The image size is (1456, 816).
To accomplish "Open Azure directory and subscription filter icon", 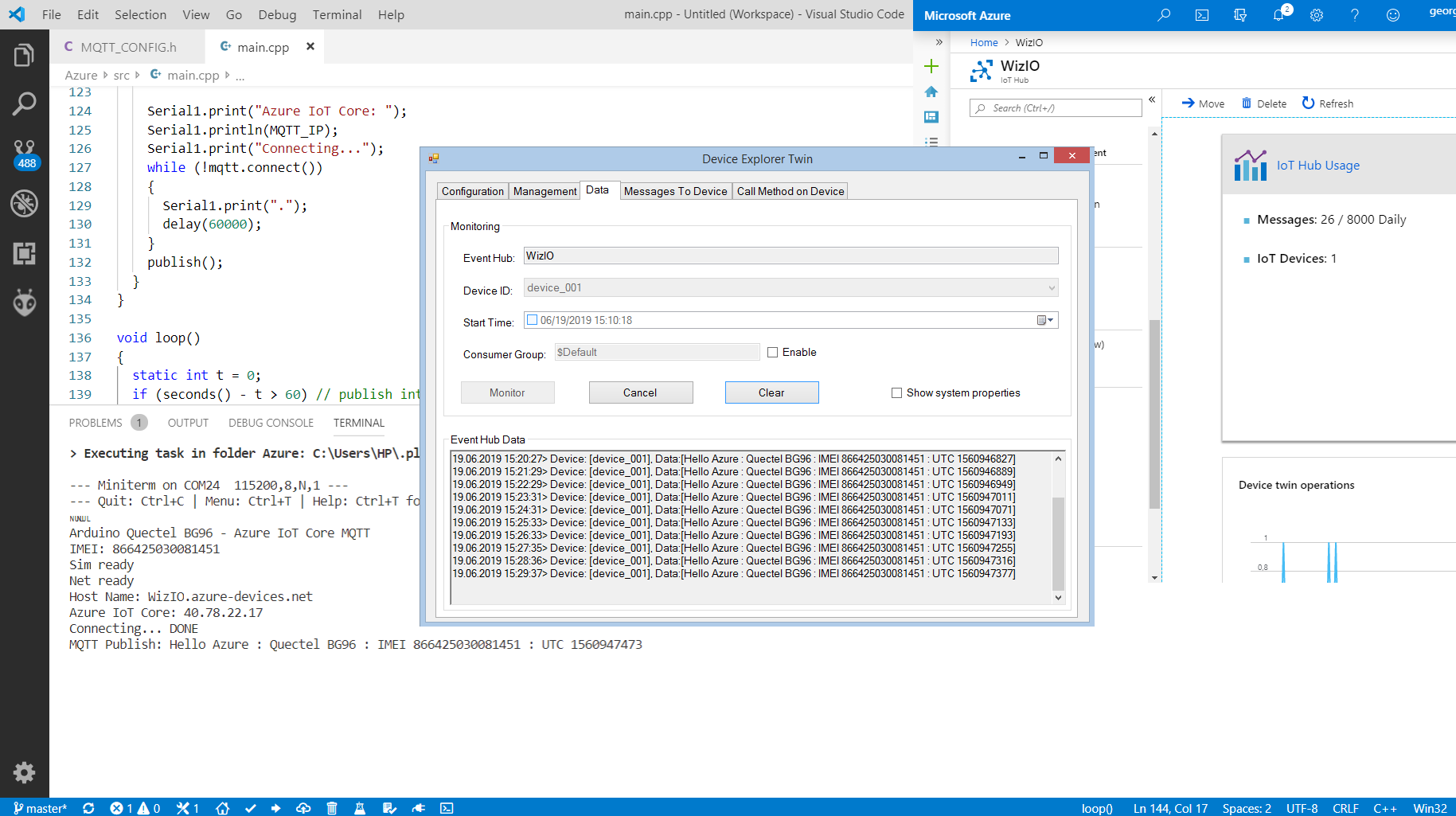I will 1240,15.
